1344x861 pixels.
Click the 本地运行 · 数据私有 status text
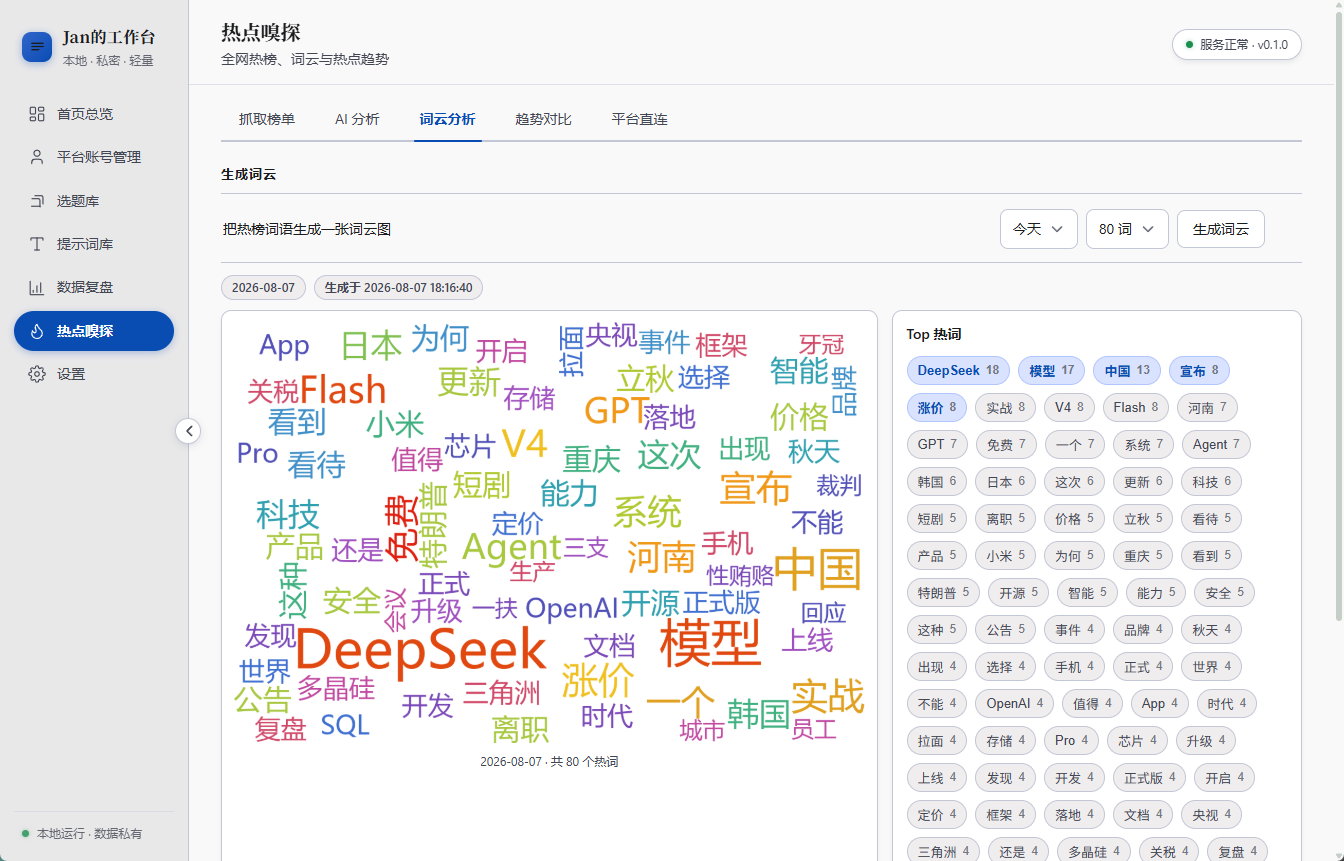pos(89,833)
